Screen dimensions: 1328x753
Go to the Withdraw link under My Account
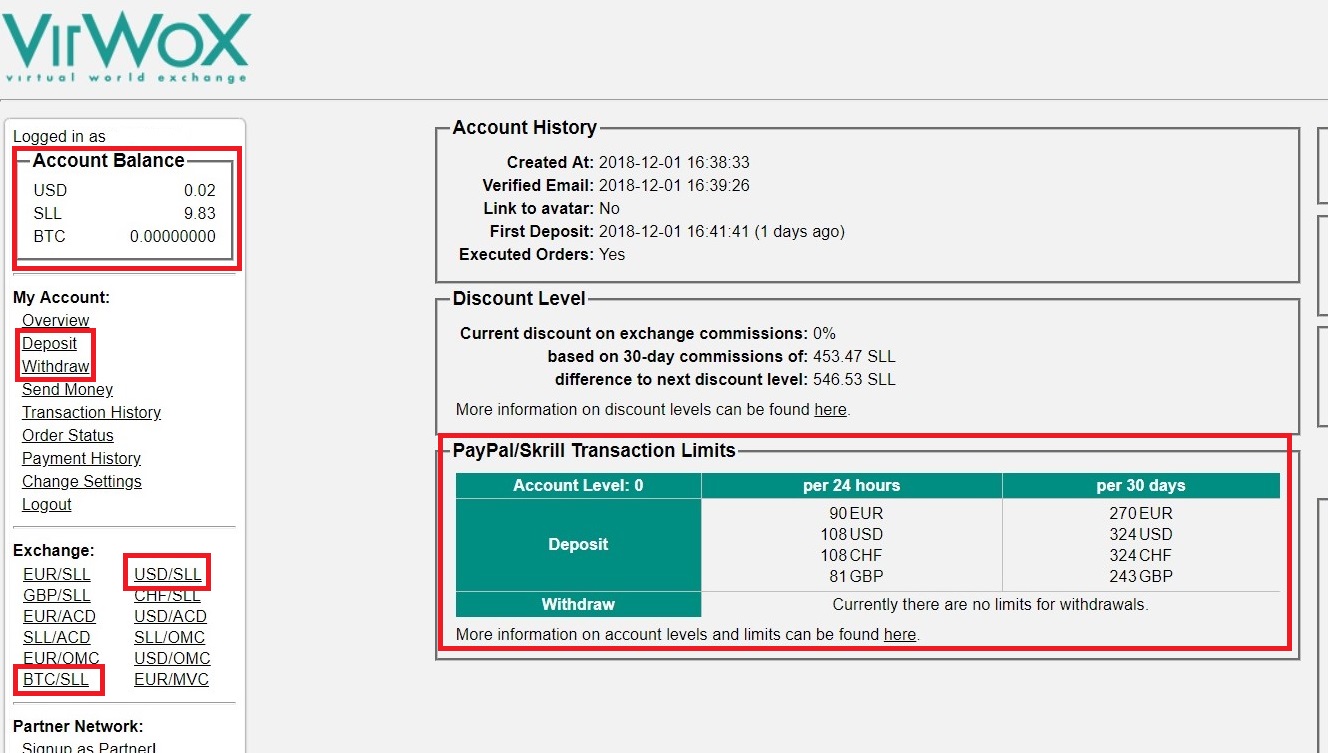[x=56, y=367]
